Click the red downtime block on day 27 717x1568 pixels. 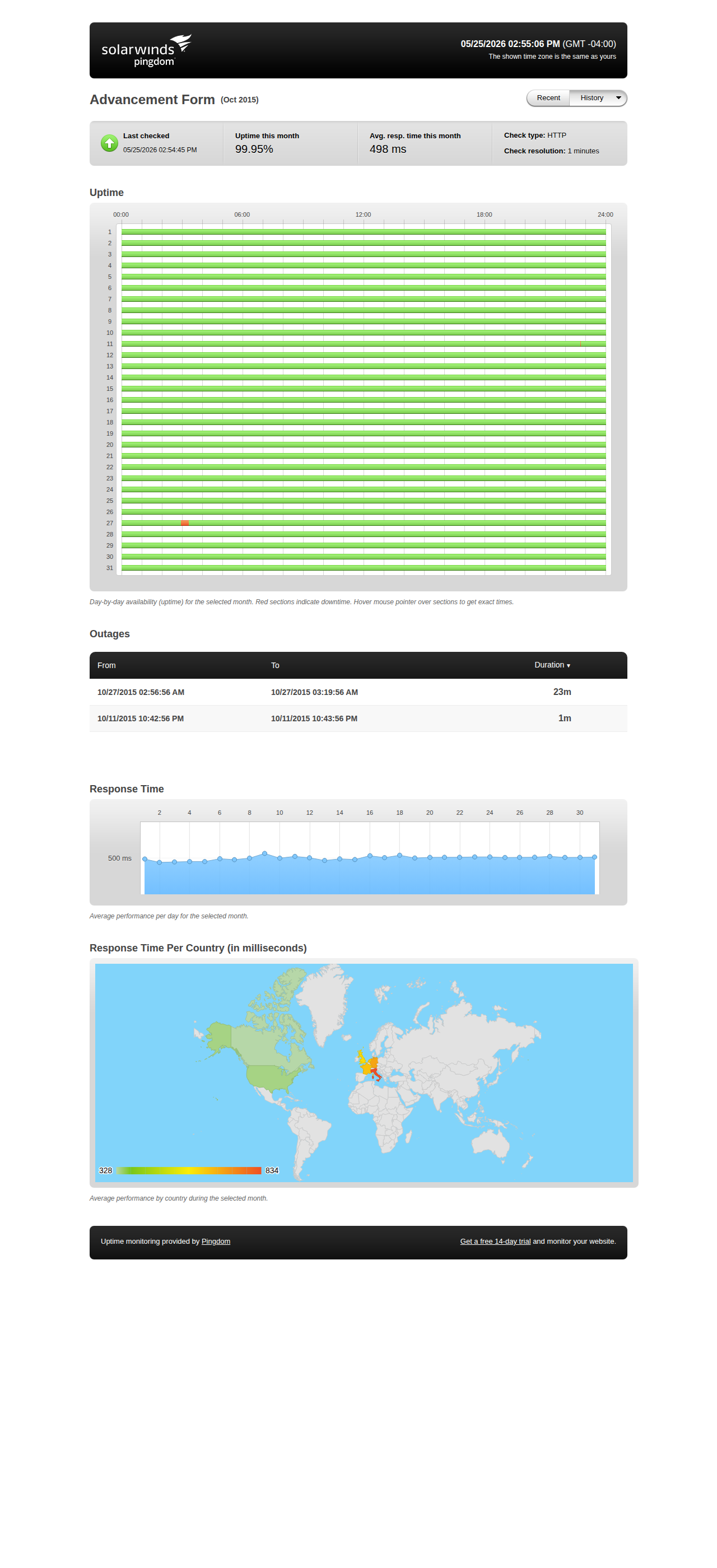[x=184, y=523]
